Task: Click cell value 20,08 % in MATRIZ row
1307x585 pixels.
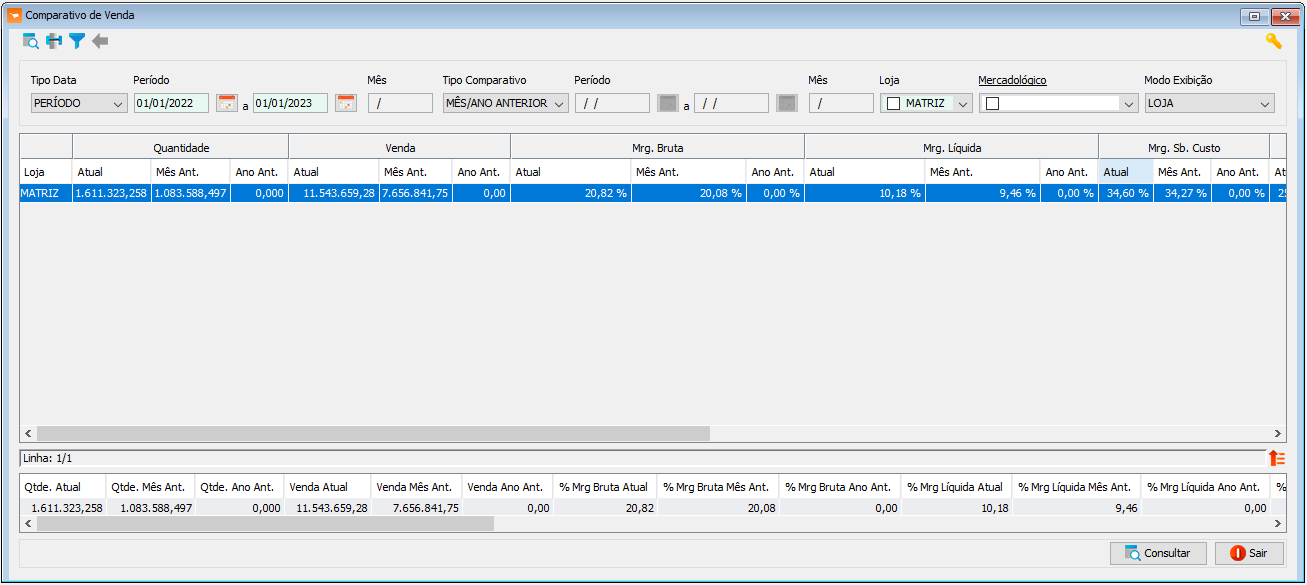Action: click(x=688, y=193)
